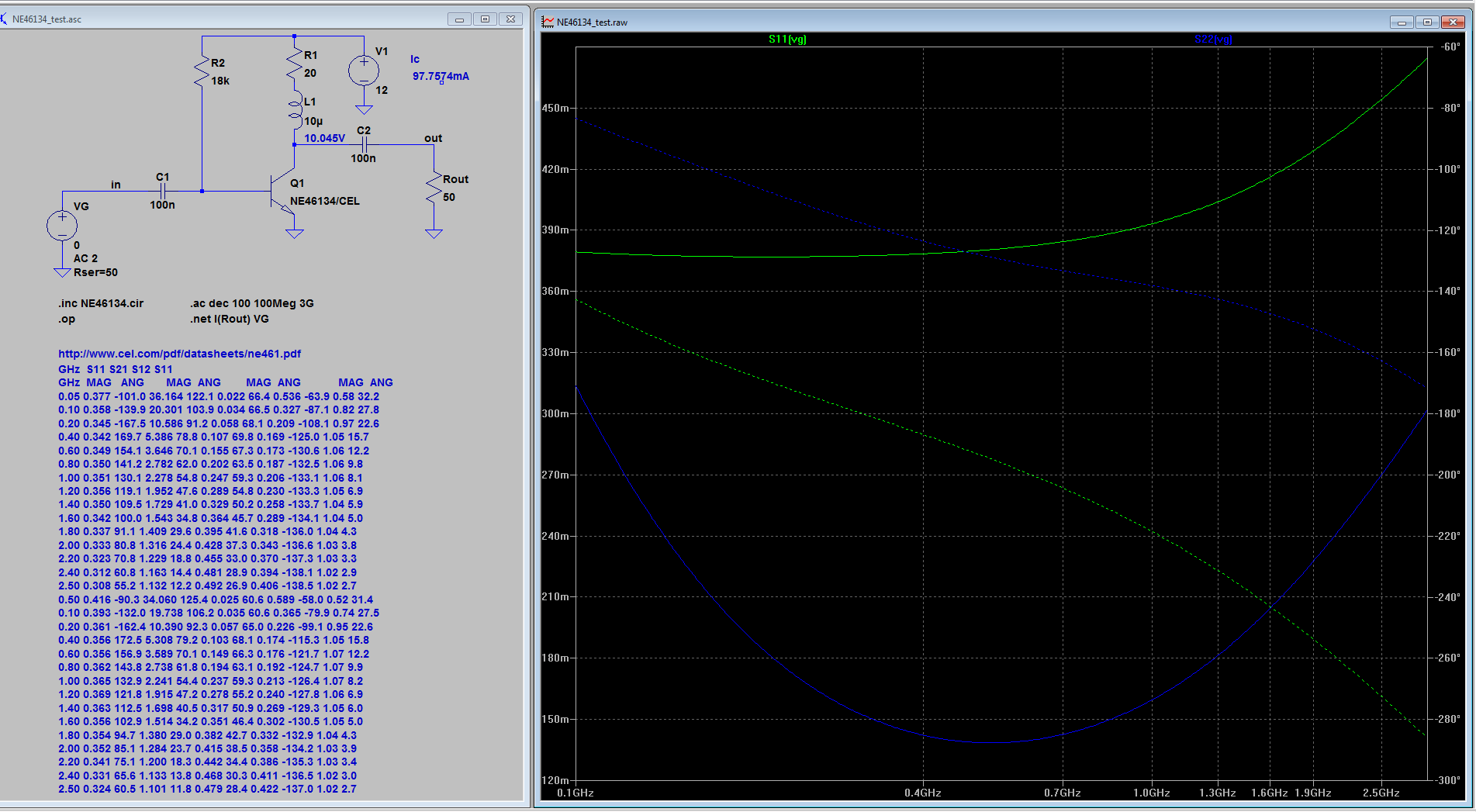This screenshot has height=812, width=1476.
Task: Click the 120m label on left vertical axis
Action: (x=555, y=780)
